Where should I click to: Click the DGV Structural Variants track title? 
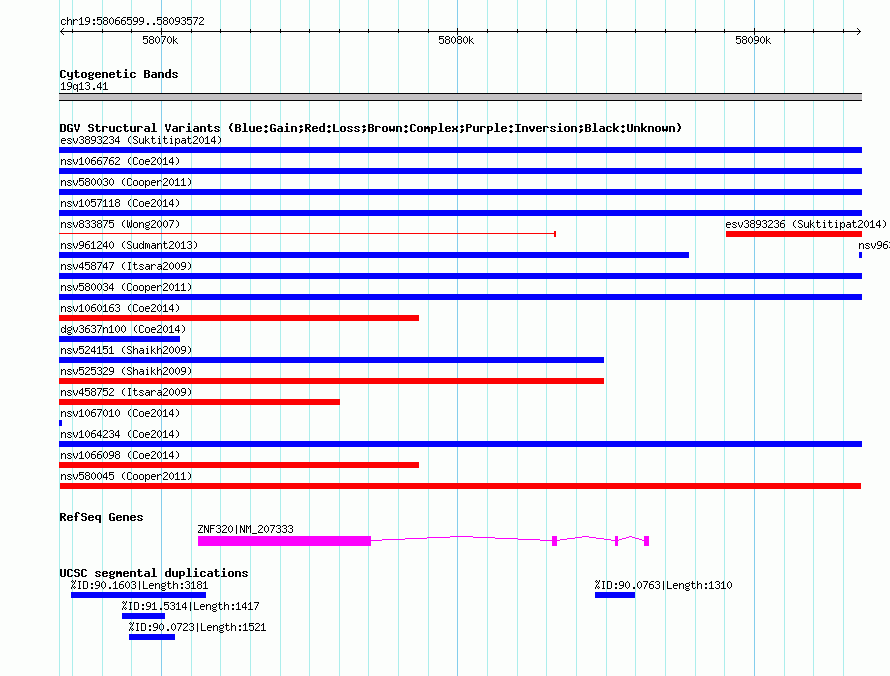(370, 128)
